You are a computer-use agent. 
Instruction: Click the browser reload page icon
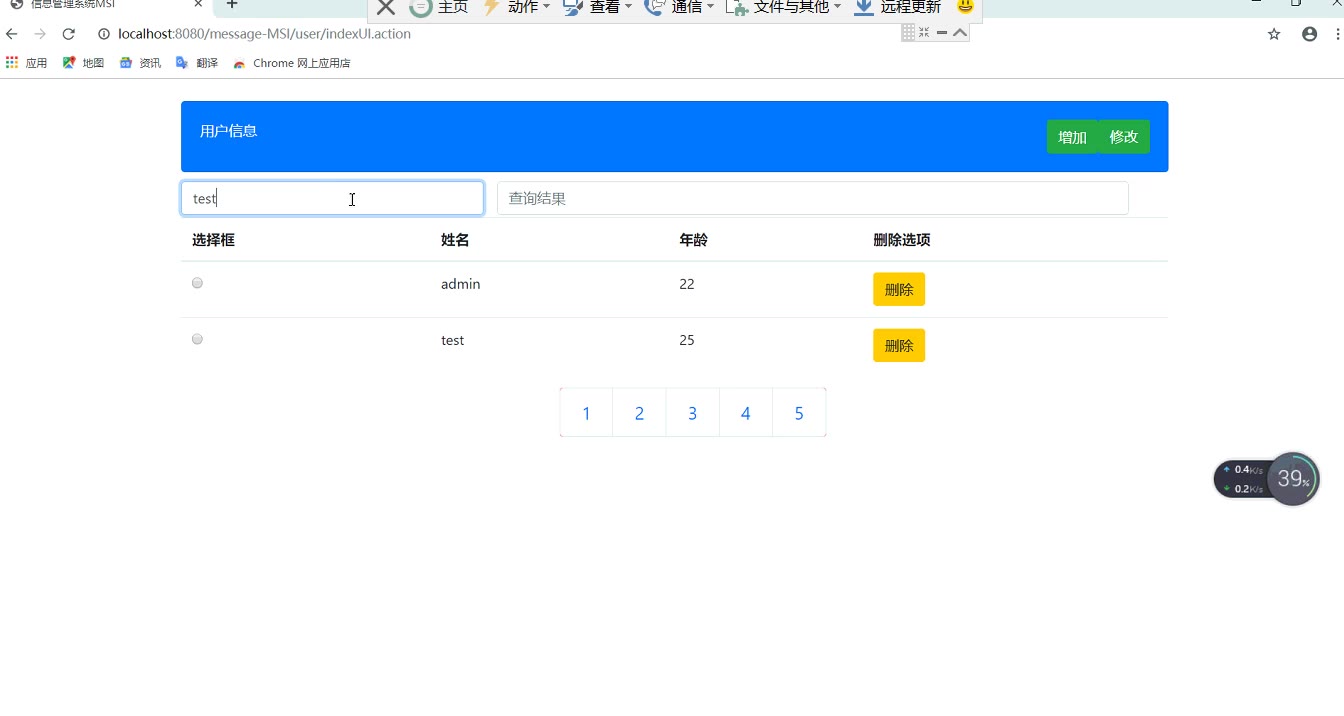(69, 34)
